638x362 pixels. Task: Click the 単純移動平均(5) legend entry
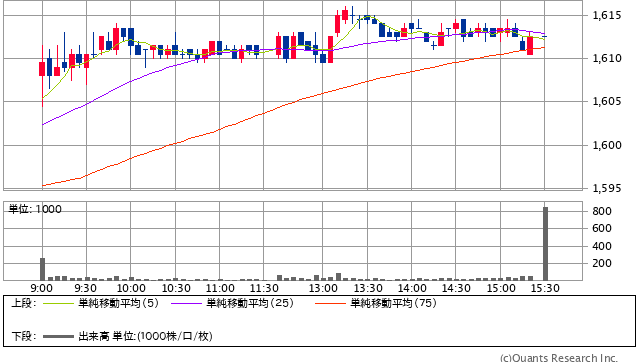pos(118,303)
